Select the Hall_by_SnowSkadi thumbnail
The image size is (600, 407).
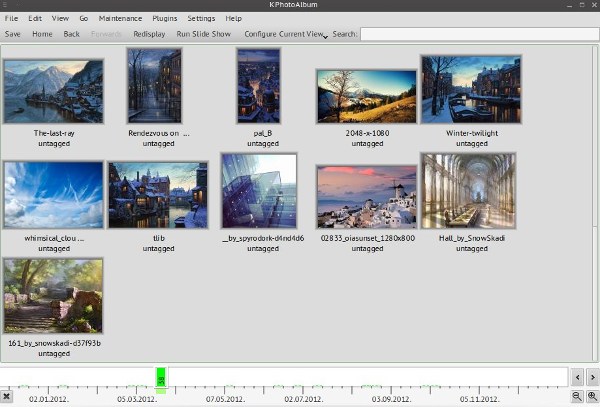coord(468,191)
